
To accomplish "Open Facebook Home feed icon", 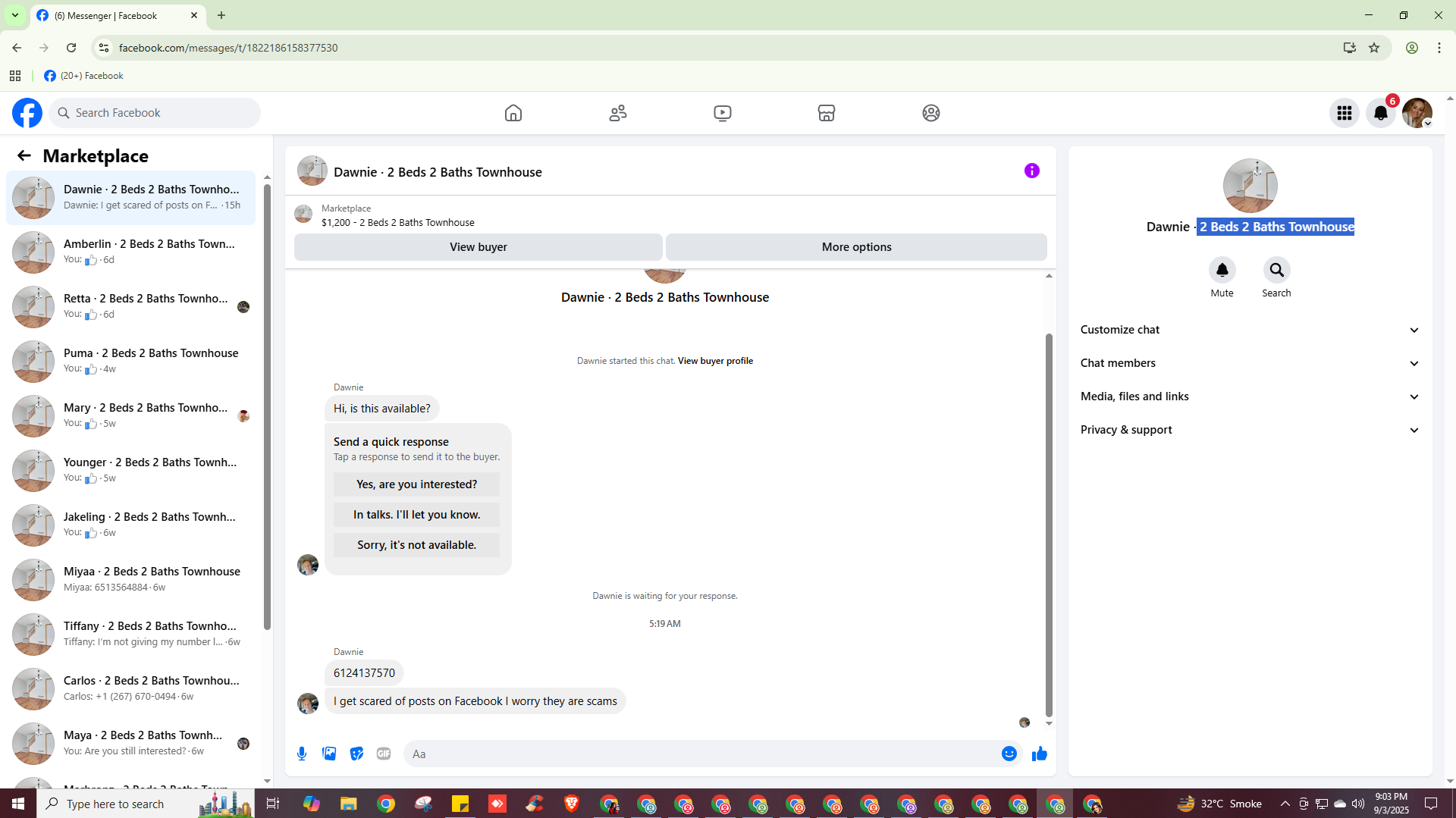I will (513, 113).
